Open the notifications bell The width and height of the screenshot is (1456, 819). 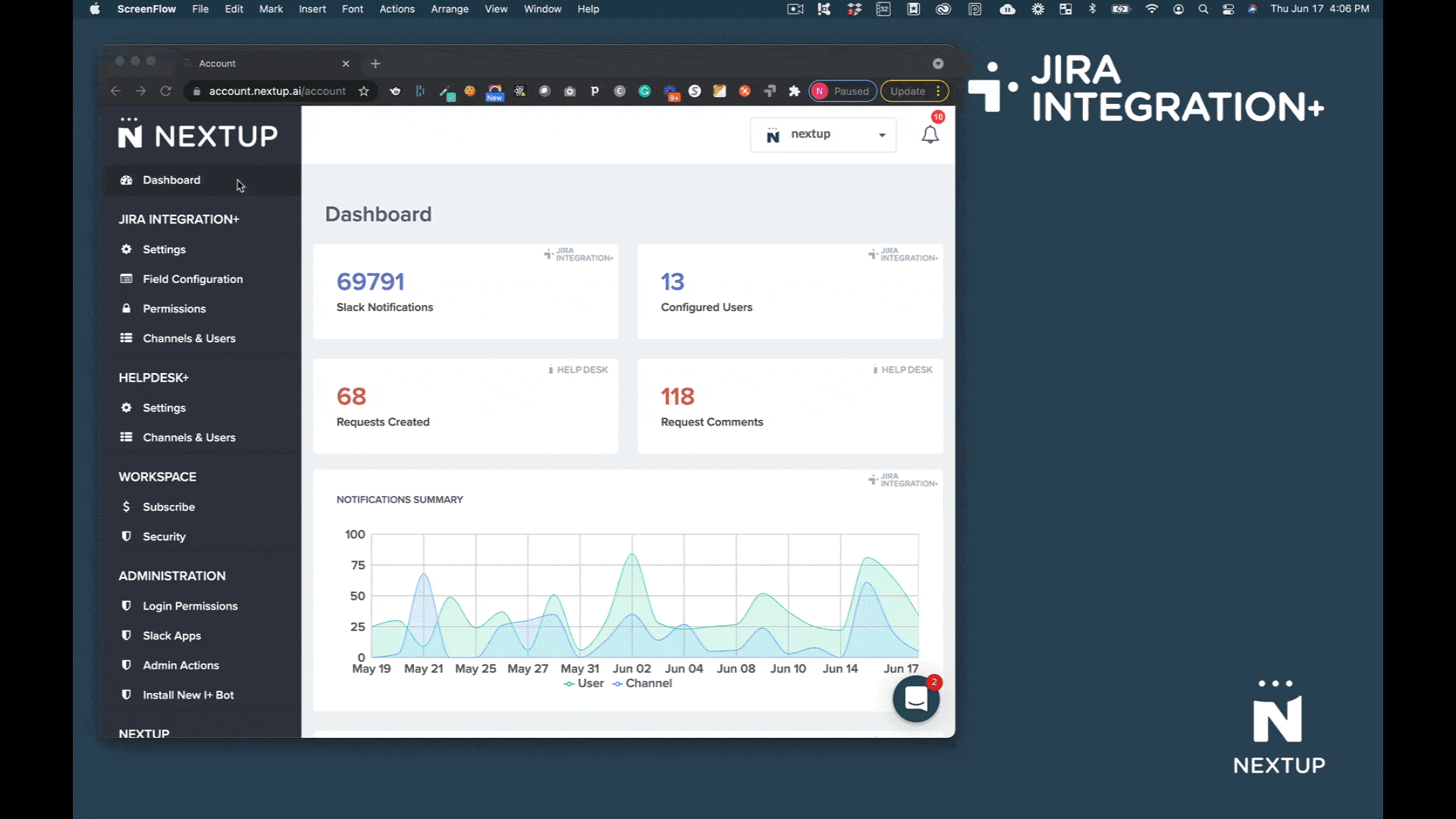pos(930,134)
